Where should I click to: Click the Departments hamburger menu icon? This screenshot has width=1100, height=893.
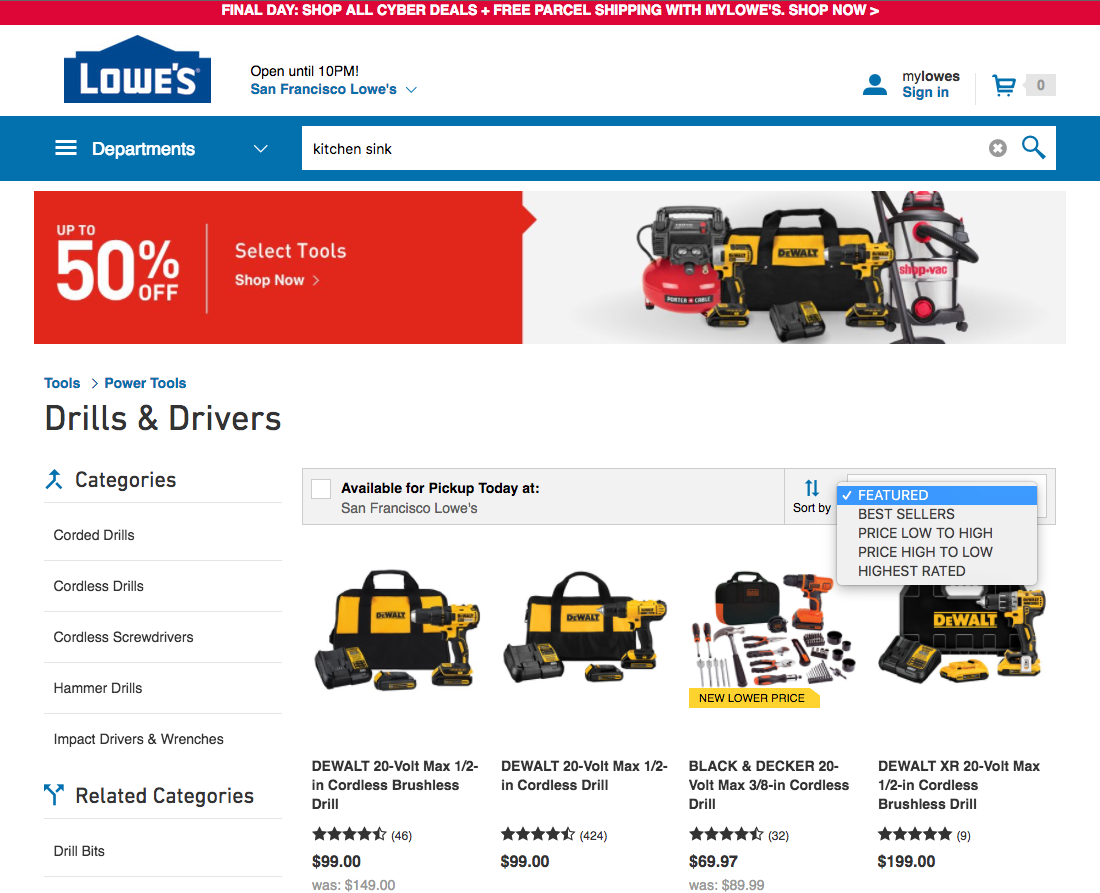point(66,148)
